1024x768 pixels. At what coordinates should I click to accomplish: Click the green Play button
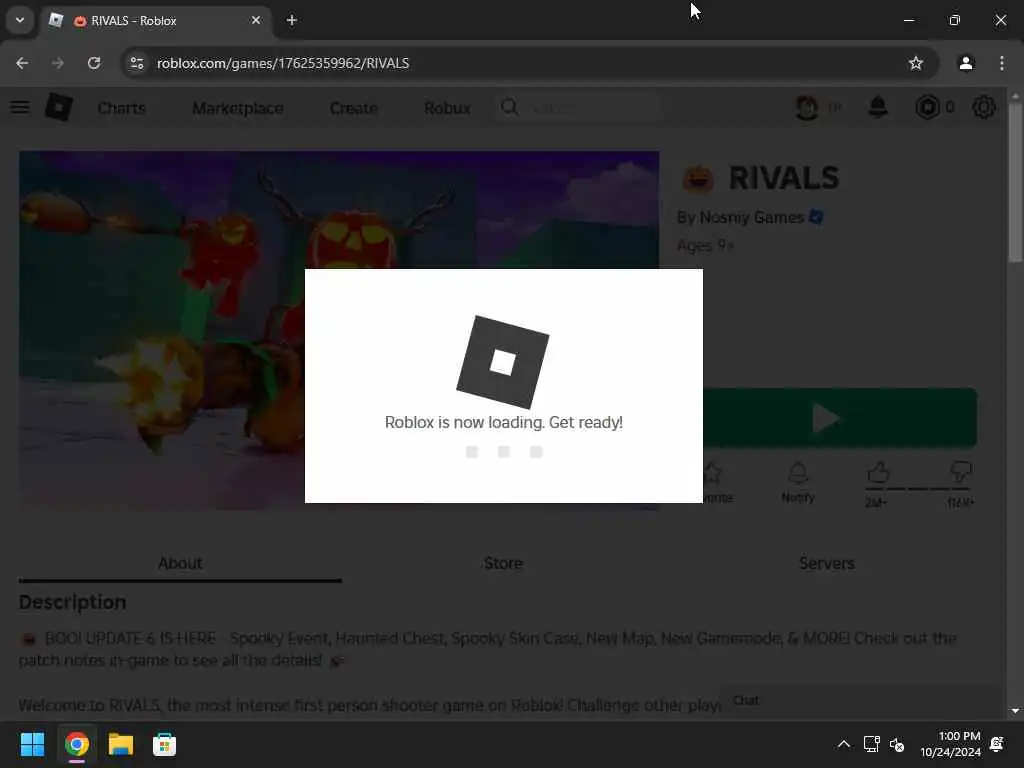point(840,418)
